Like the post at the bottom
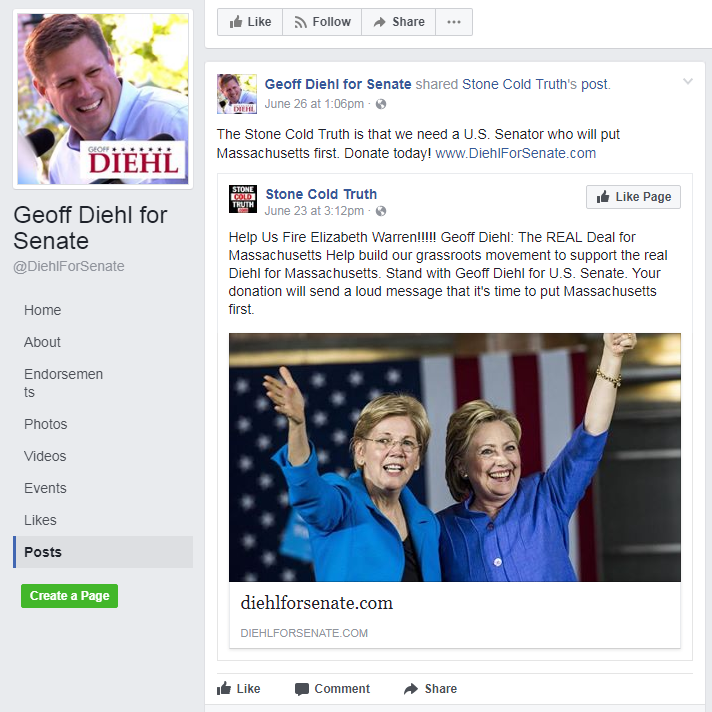The height and width of the screenshot is (712, 712). 239,688
